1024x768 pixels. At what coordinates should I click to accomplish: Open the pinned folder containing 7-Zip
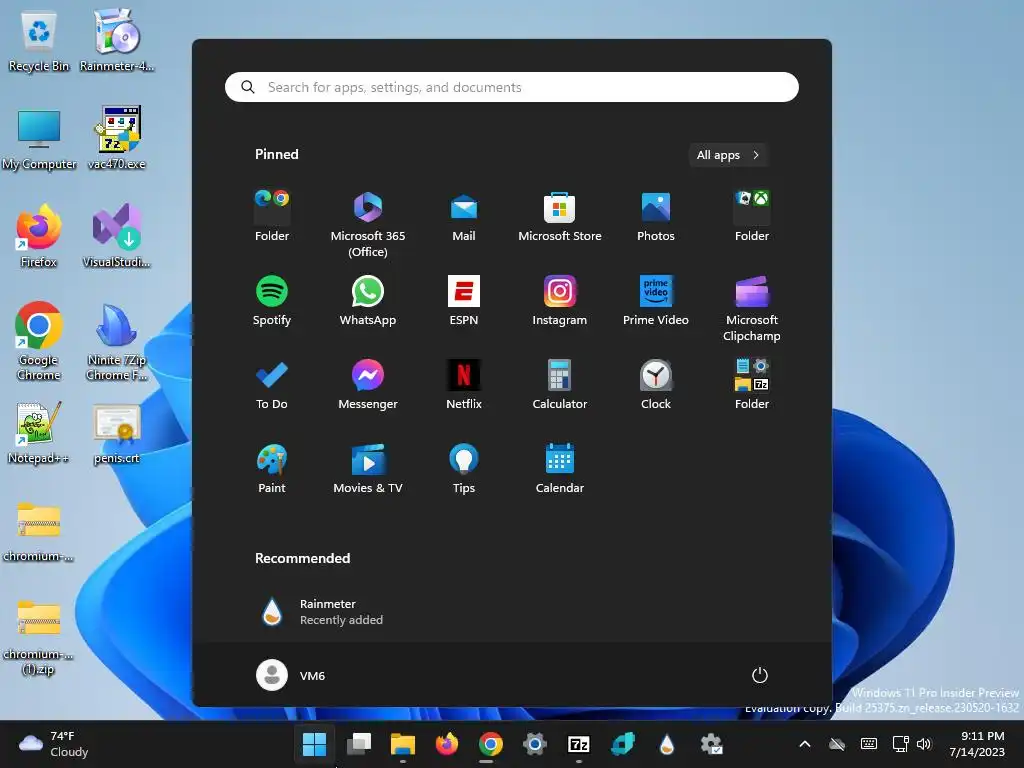752,385
